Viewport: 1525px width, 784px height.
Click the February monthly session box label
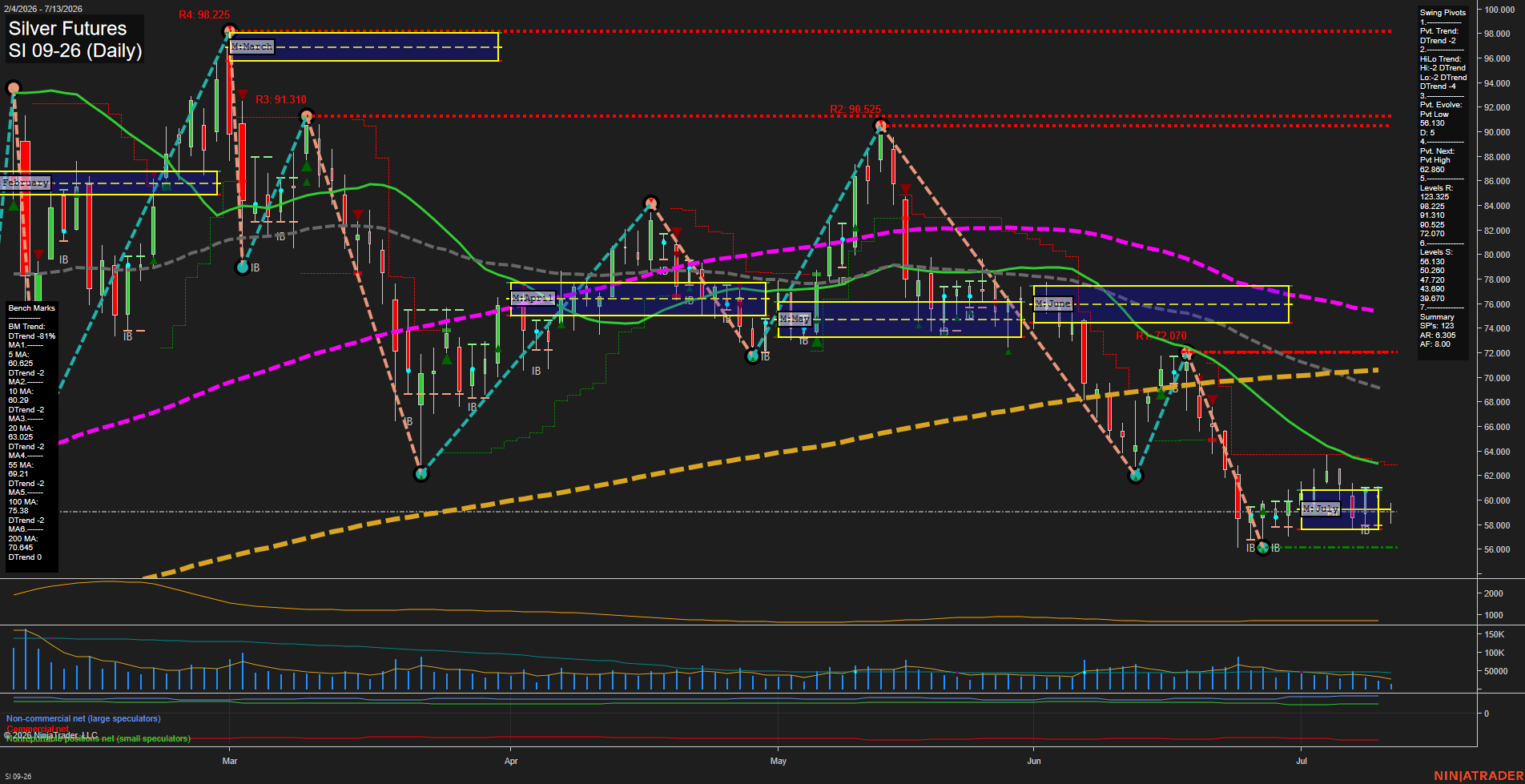click(26, 183)
